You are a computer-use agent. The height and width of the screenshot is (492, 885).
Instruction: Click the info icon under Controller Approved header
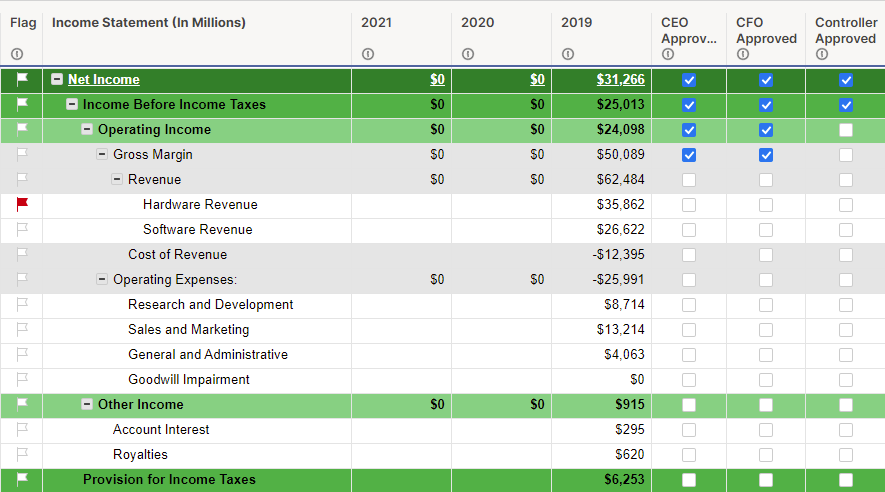coord(822,54)
